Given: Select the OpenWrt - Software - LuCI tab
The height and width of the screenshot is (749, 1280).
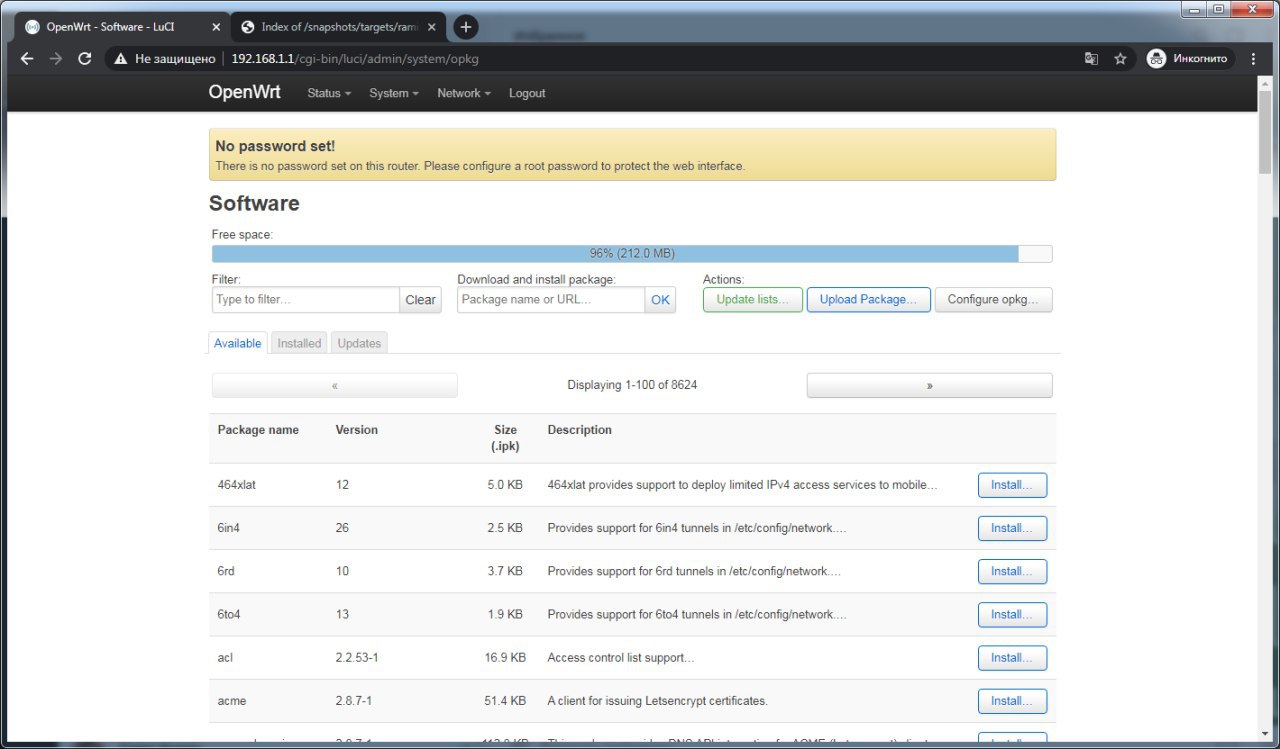Looking at the screenshot, I should 120,27.
